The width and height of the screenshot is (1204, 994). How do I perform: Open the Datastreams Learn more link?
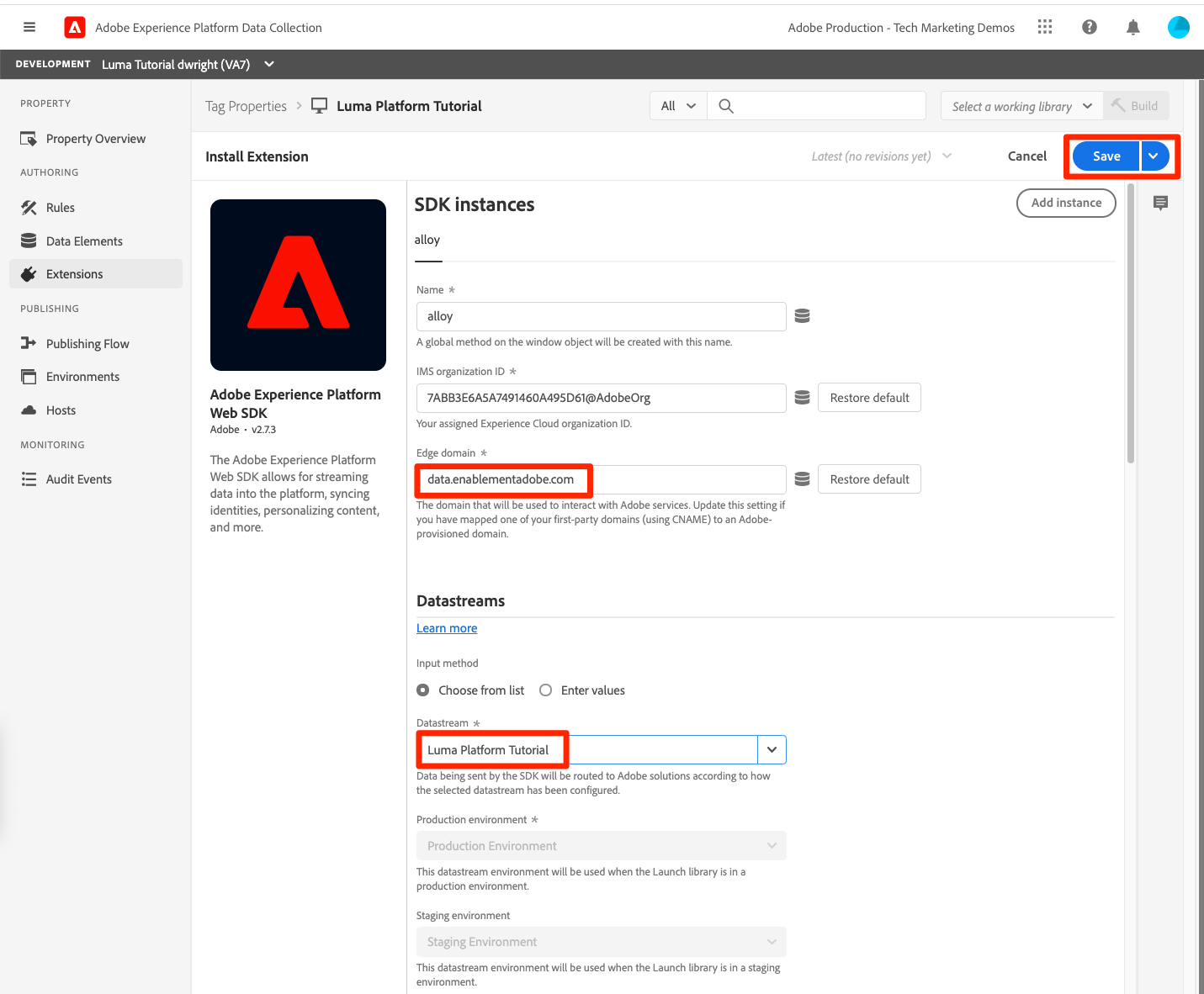[x=447, y=628]
